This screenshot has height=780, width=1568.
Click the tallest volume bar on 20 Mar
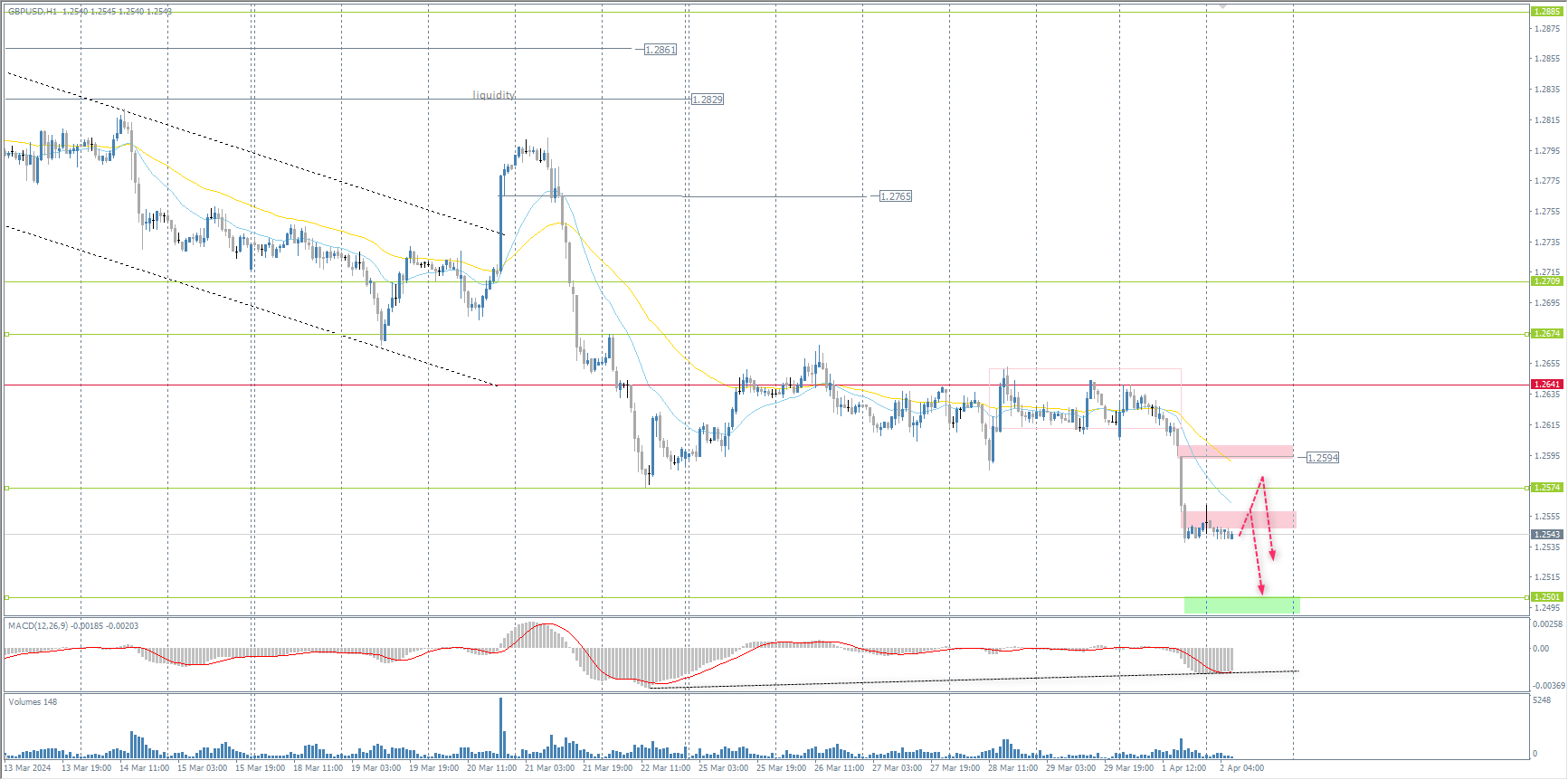500,728
